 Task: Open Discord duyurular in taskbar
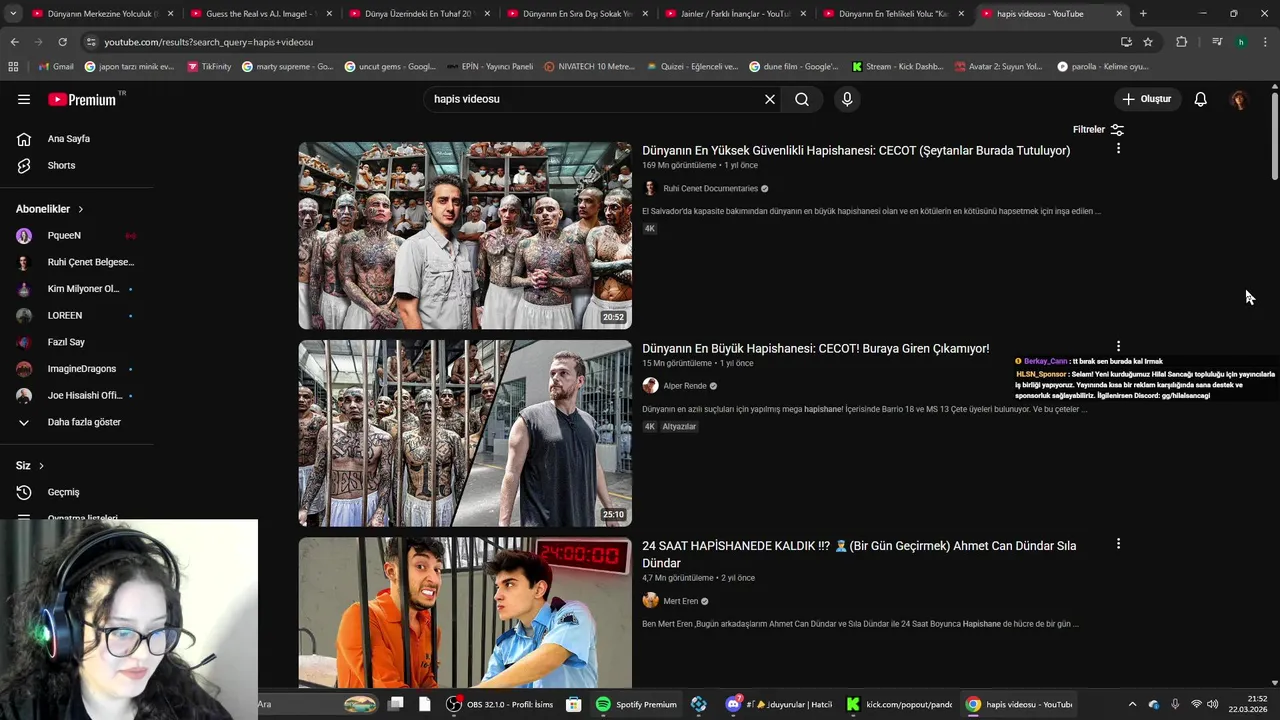pos(779,704)
